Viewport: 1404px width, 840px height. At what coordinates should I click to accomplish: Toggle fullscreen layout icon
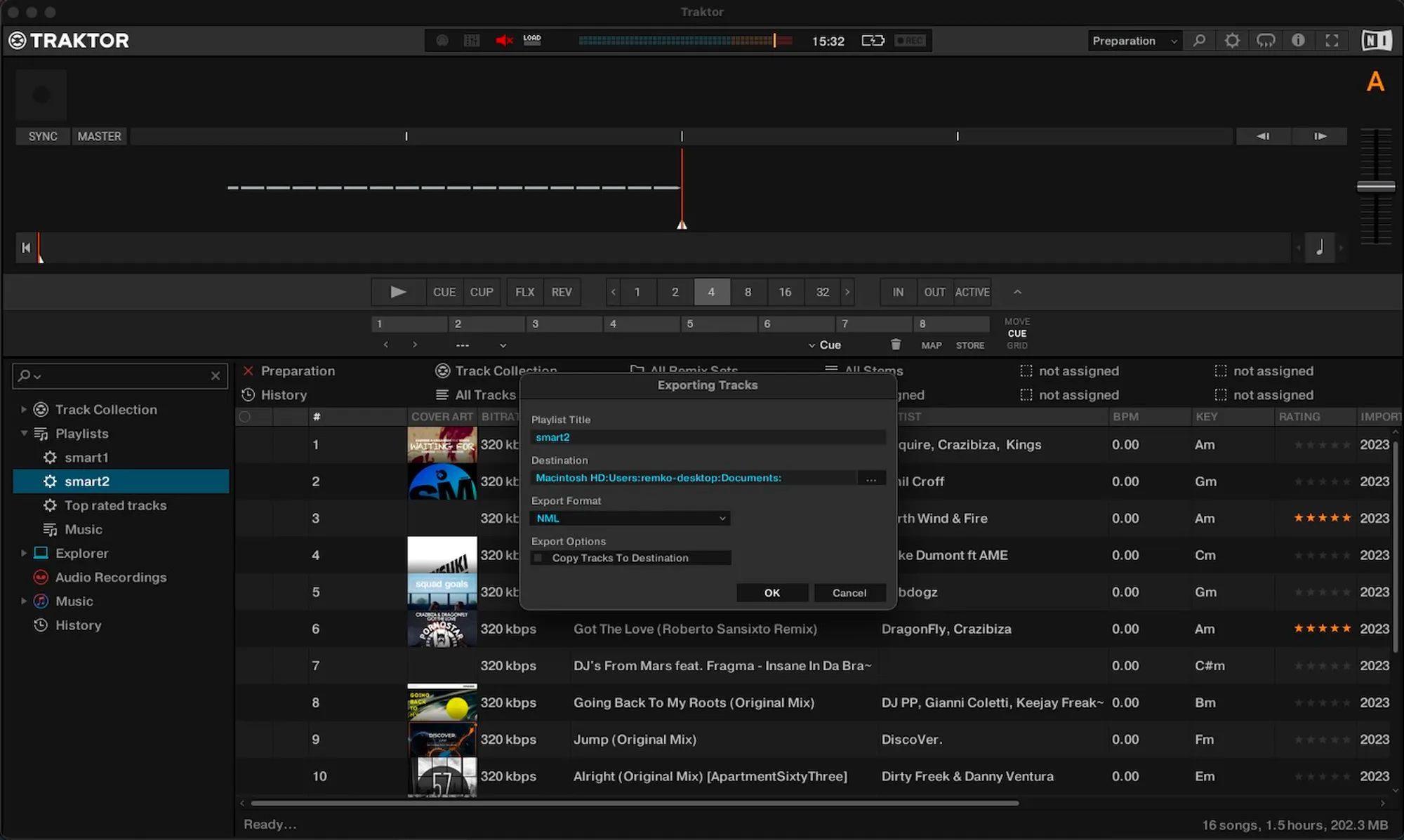point(1332,41)
